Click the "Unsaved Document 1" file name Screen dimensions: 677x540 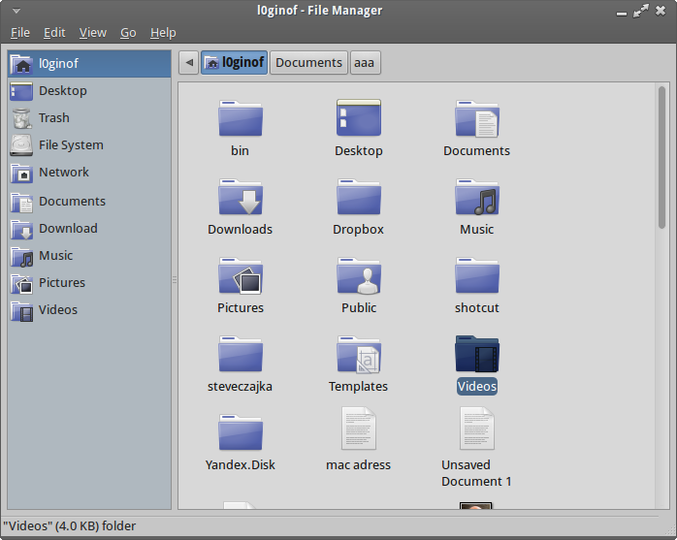tap(476, 473)
